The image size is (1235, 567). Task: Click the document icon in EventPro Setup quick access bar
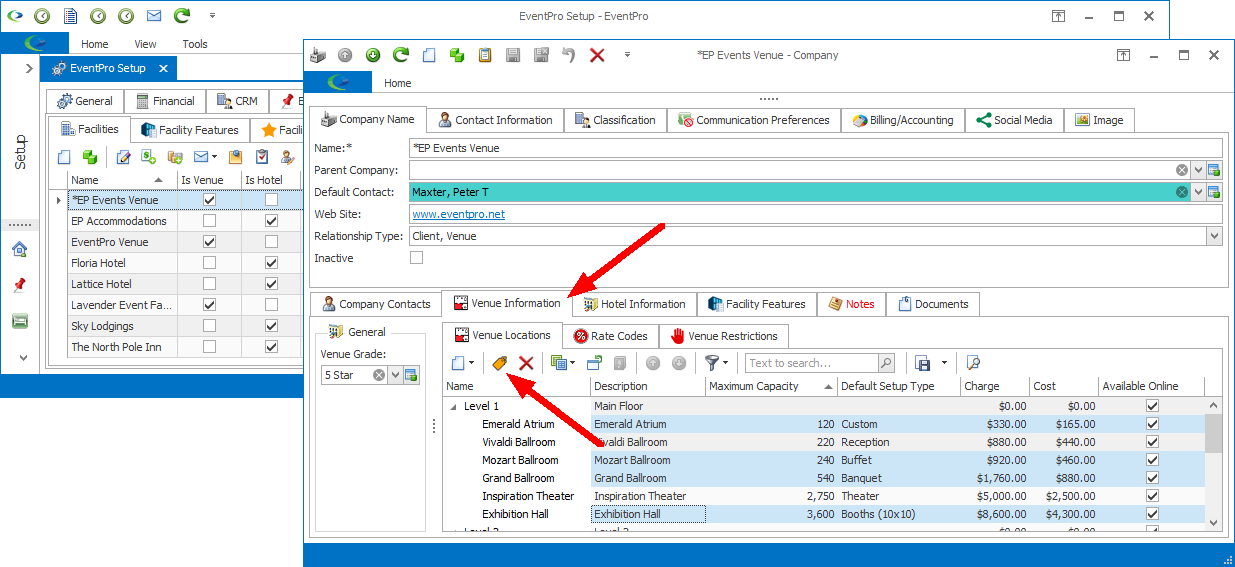(x=70, y=16)
